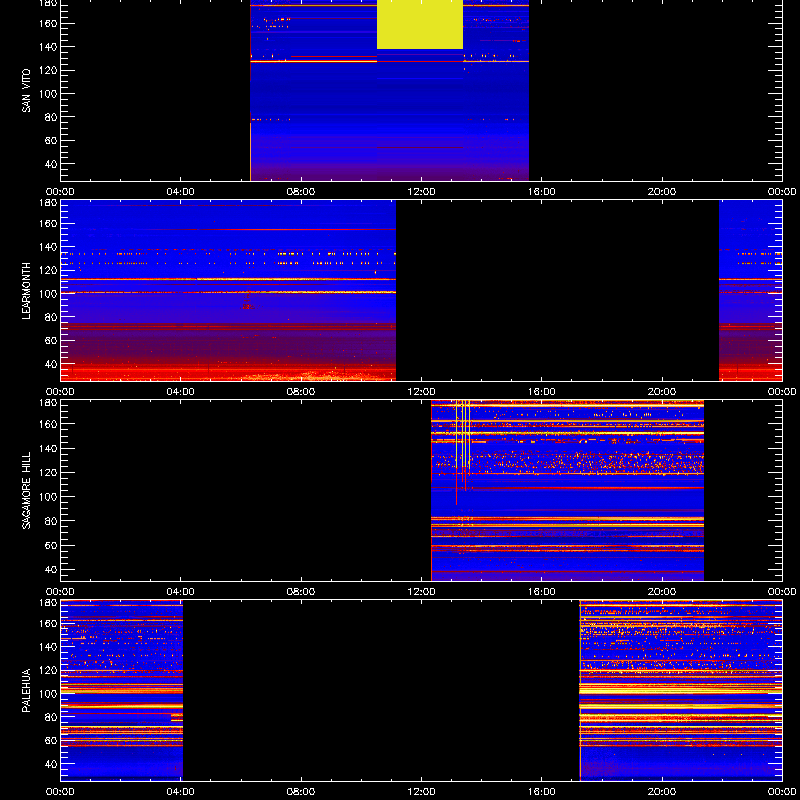This screenshot has width=800, height=800.
Task: Click Sagamore Hill's 04:00 time tick label
Action: [x=181, y=592]
